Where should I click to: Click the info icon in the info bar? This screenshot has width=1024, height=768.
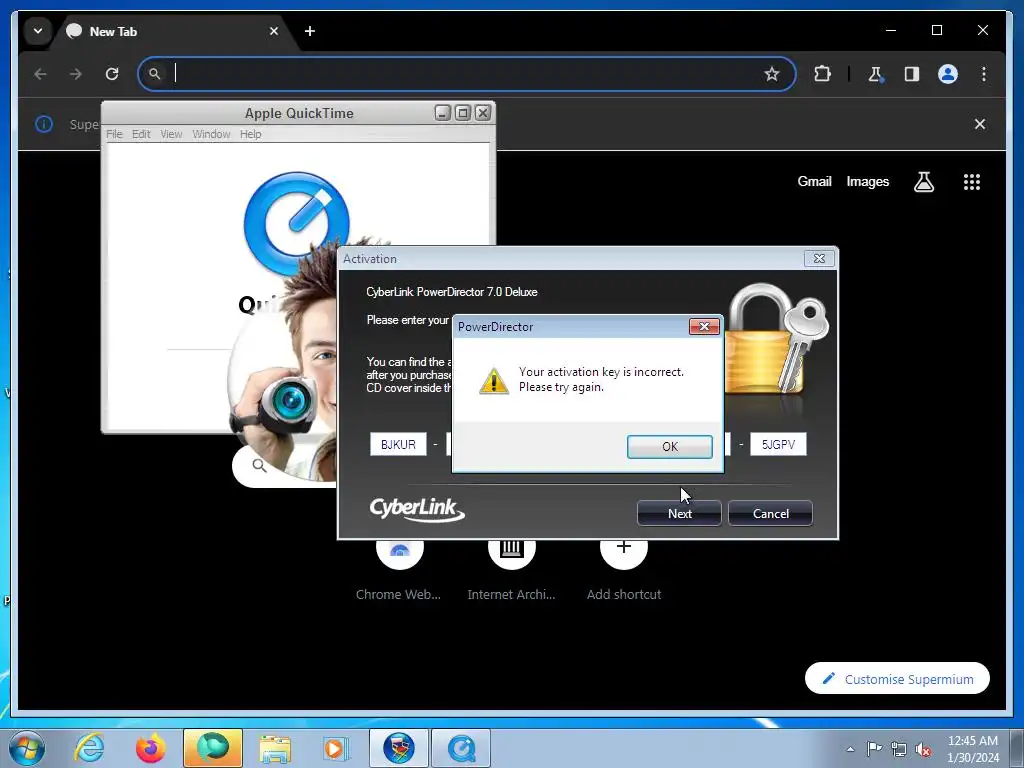[44, 124]
